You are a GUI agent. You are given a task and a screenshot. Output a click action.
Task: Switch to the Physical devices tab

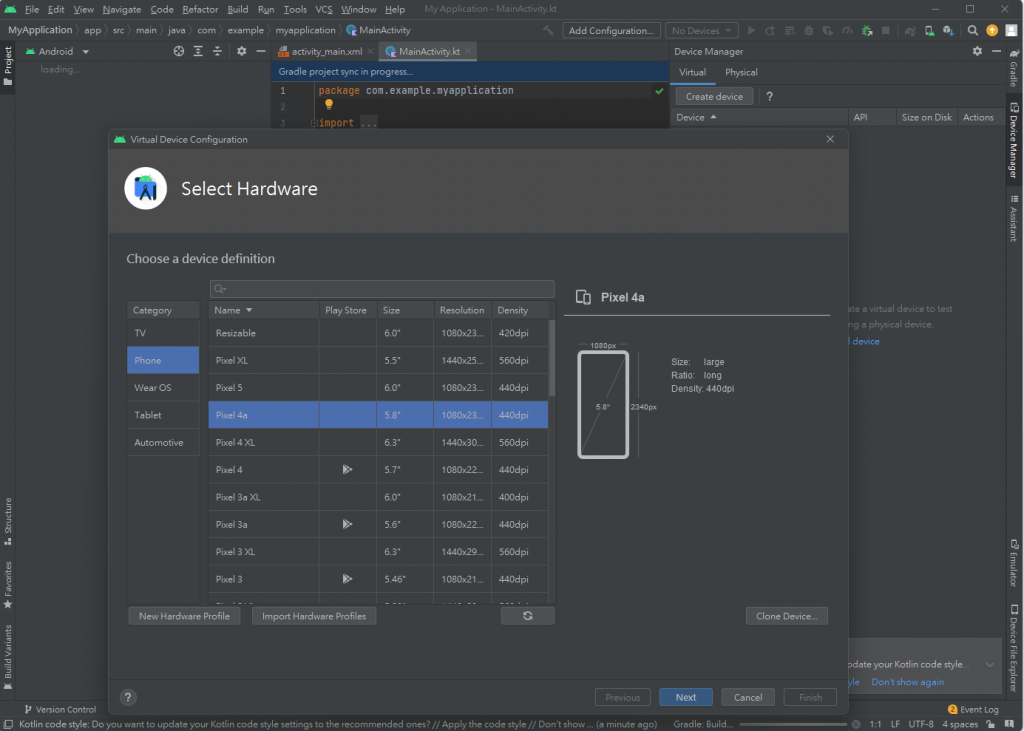click(x=741, y=73)
